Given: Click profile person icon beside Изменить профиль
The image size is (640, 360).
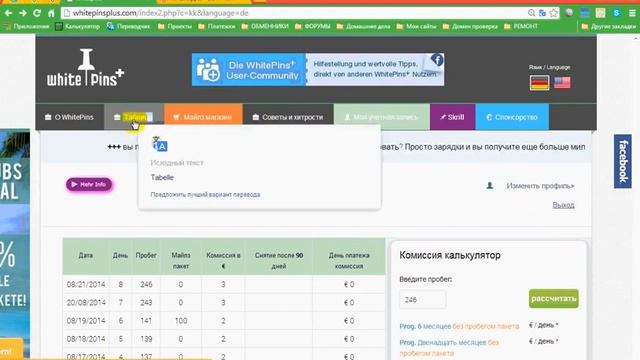Looking at the screenshot, I should [489, 186].
